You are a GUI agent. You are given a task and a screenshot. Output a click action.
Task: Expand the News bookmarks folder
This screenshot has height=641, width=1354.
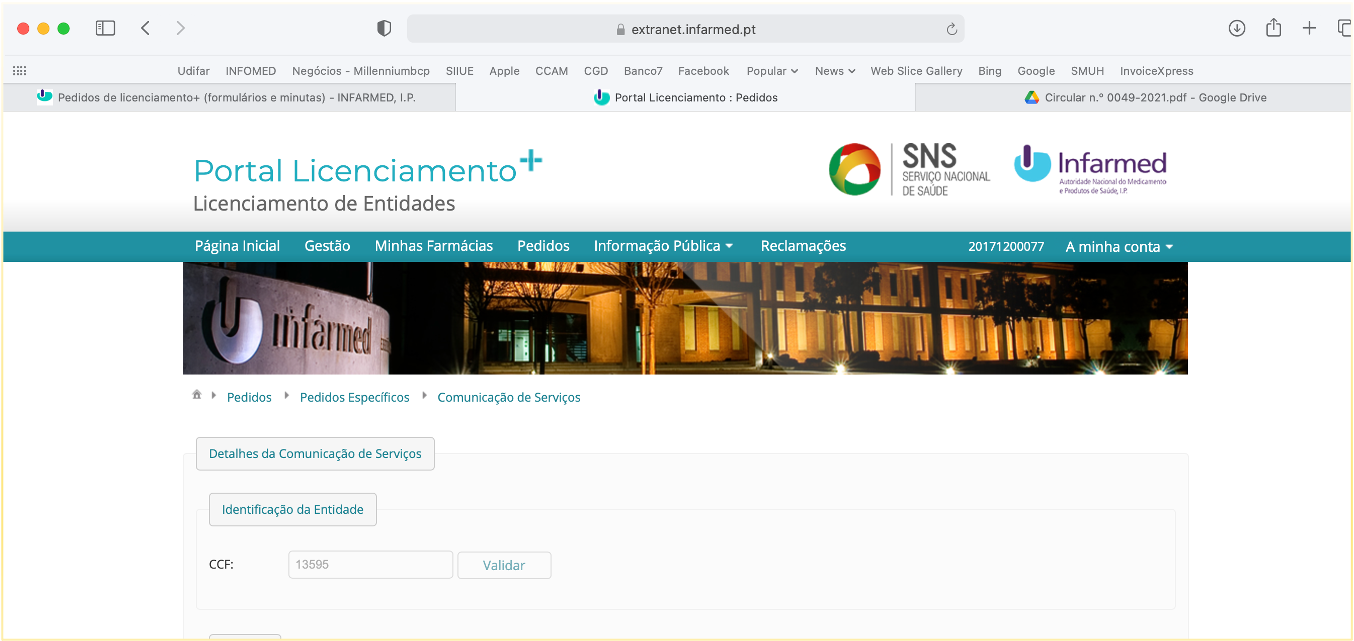pos(835,71)
